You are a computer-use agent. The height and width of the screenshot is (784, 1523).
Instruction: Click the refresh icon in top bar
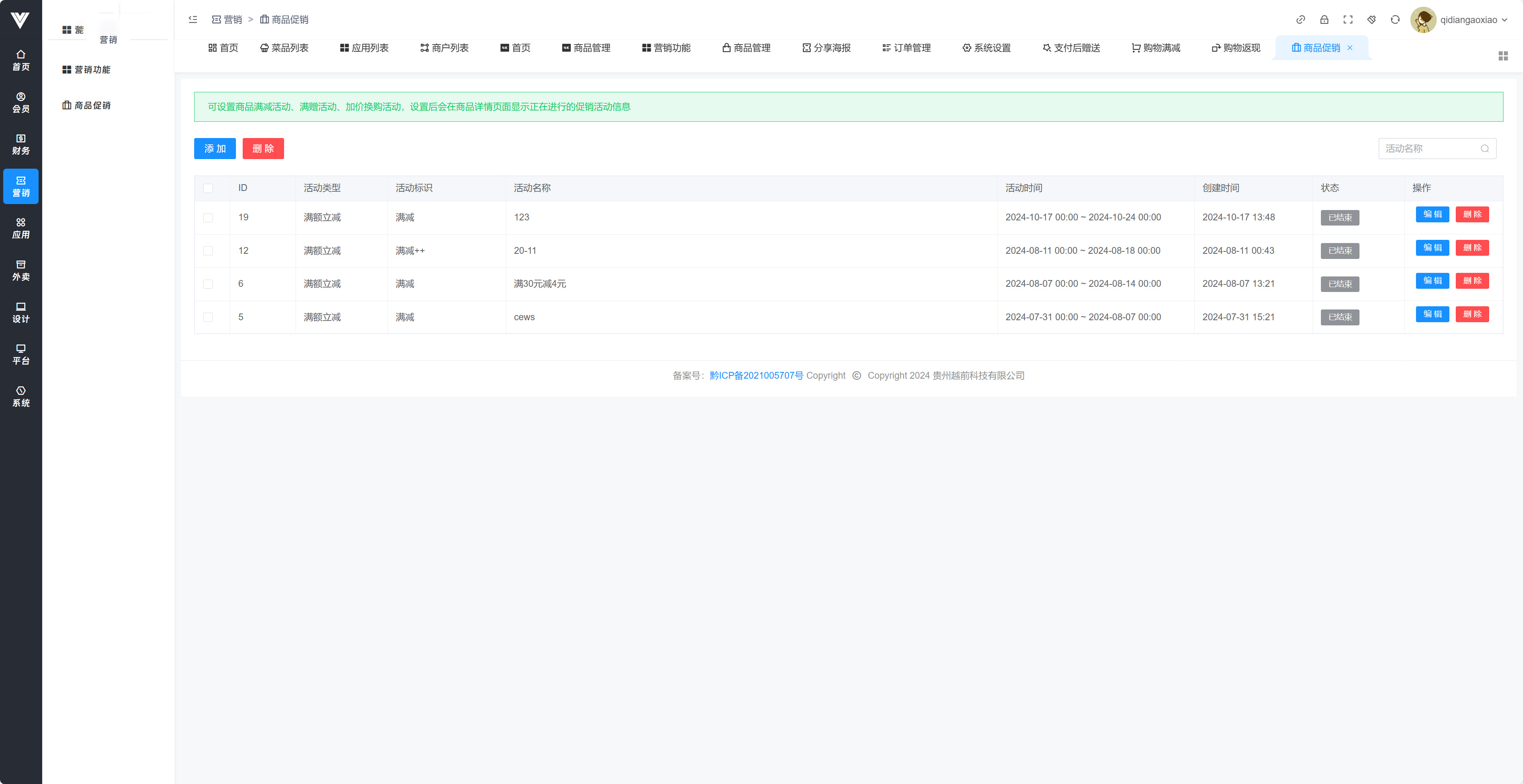1395,19
